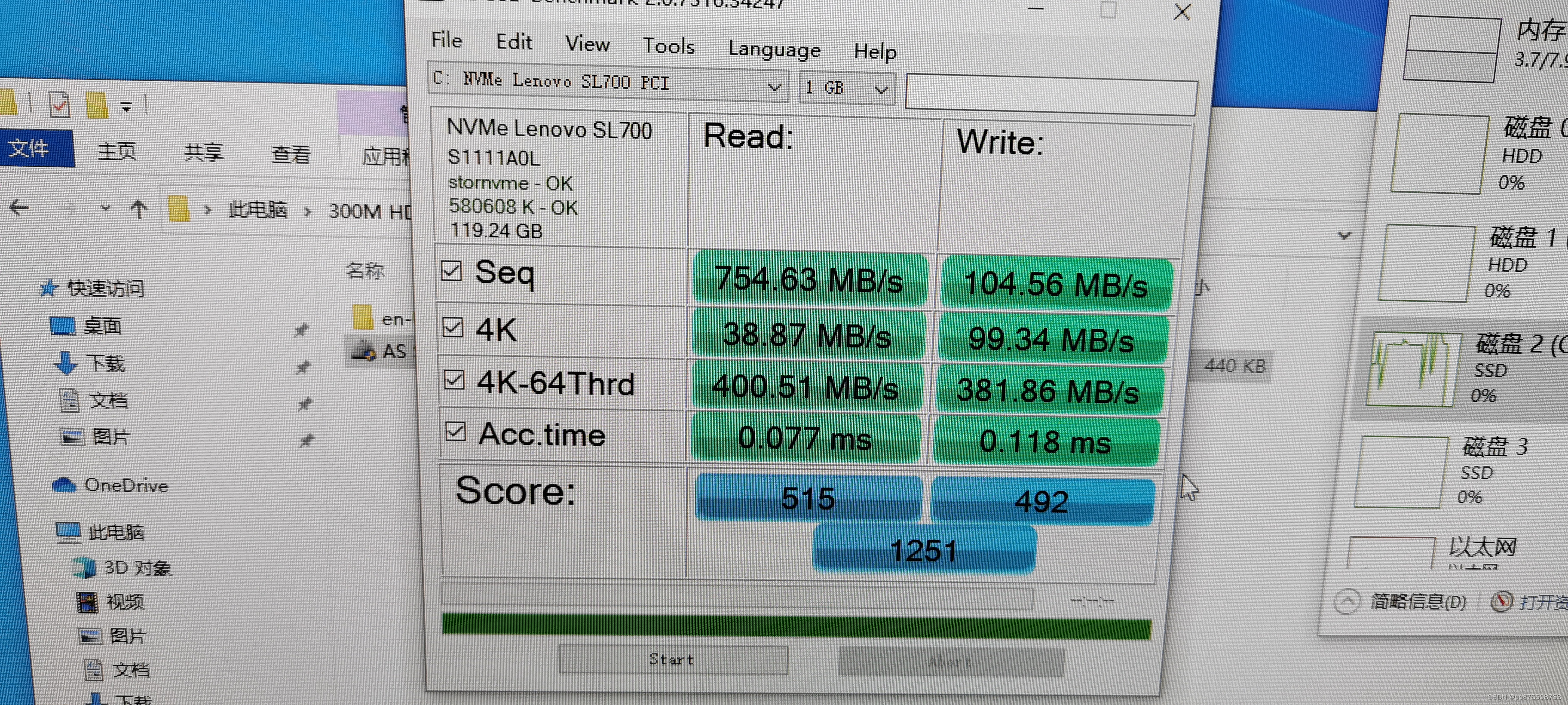Select 磁盘 2 SSD in Task Manager

pyautogui.click(x=1460, y=369)
